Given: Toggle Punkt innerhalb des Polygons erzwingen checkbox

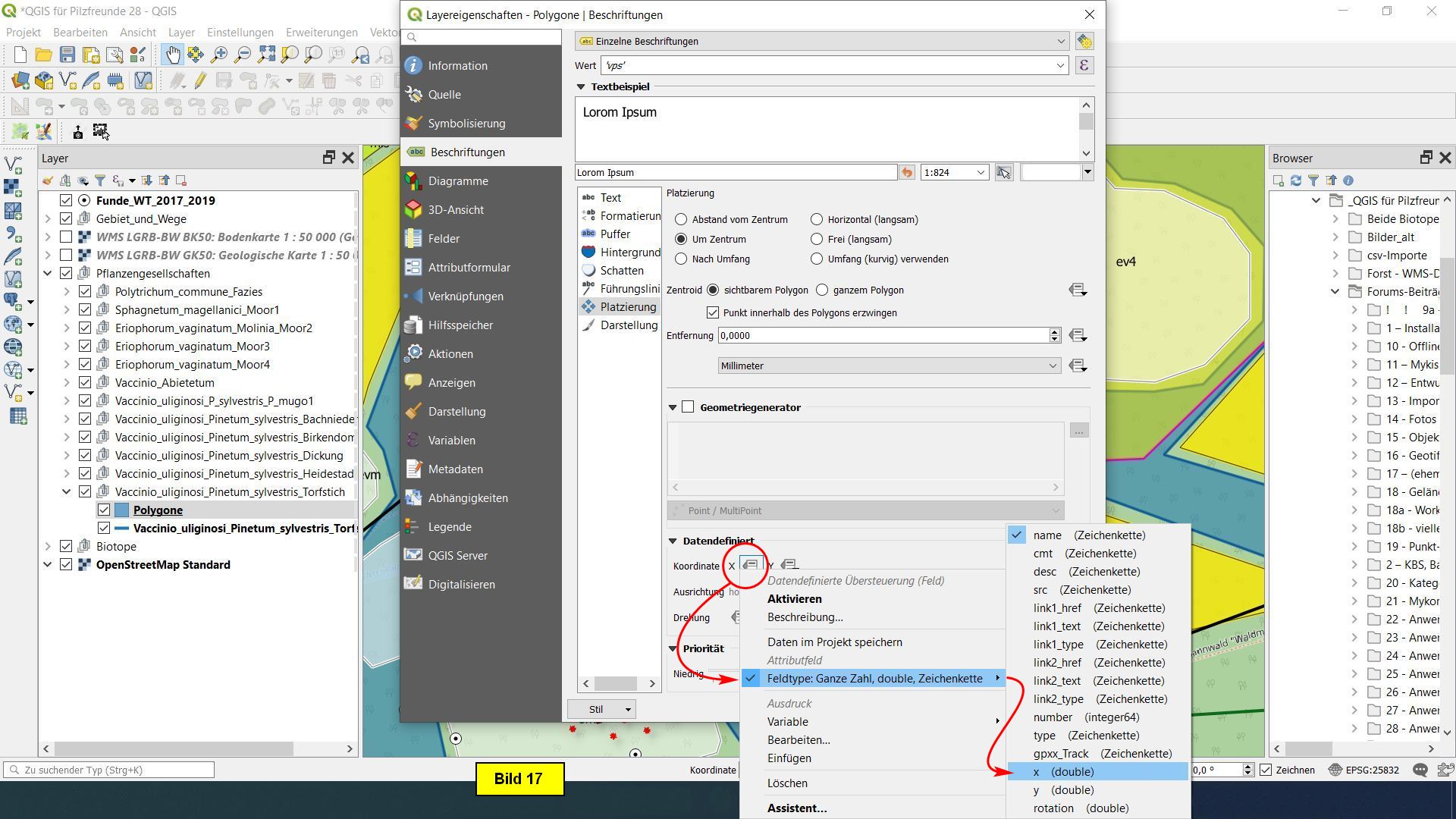Looking at the screenshot, I should pyautogui.click(x=713, y=312).
